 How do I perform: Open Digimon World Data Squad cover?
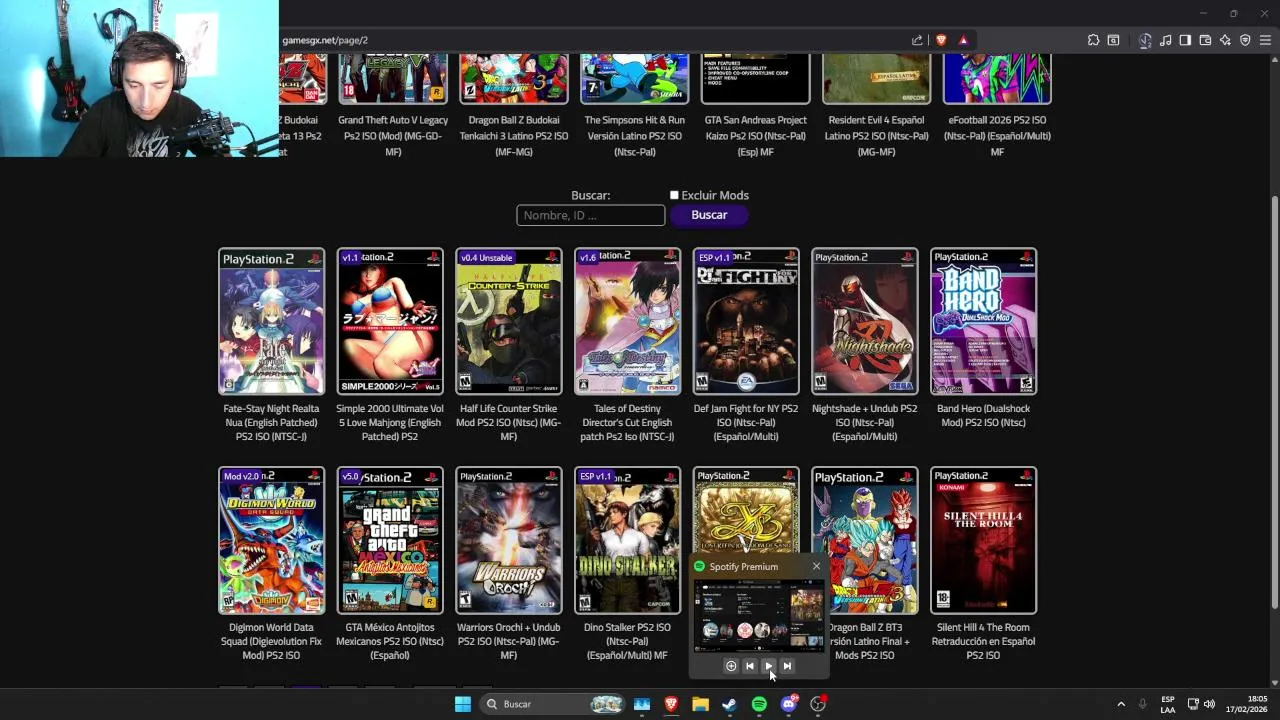(271, 540)
